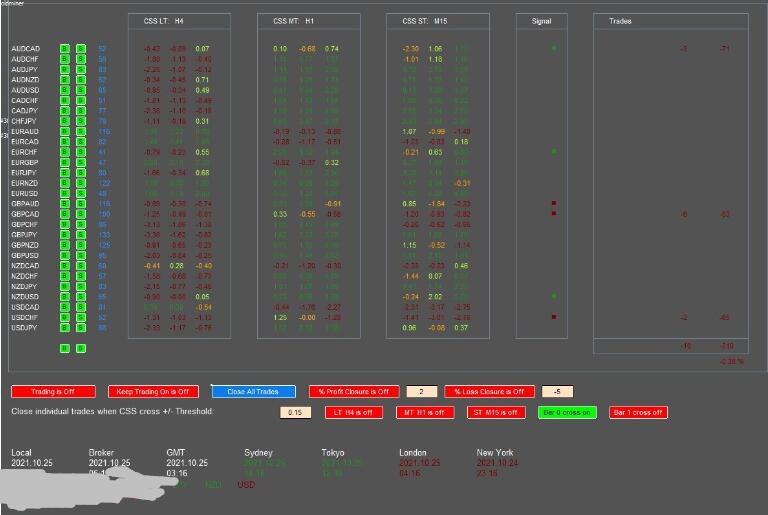Screen dimensions: 768x515
Task: Click the S button for EURGBP
Action: (81, 162)
